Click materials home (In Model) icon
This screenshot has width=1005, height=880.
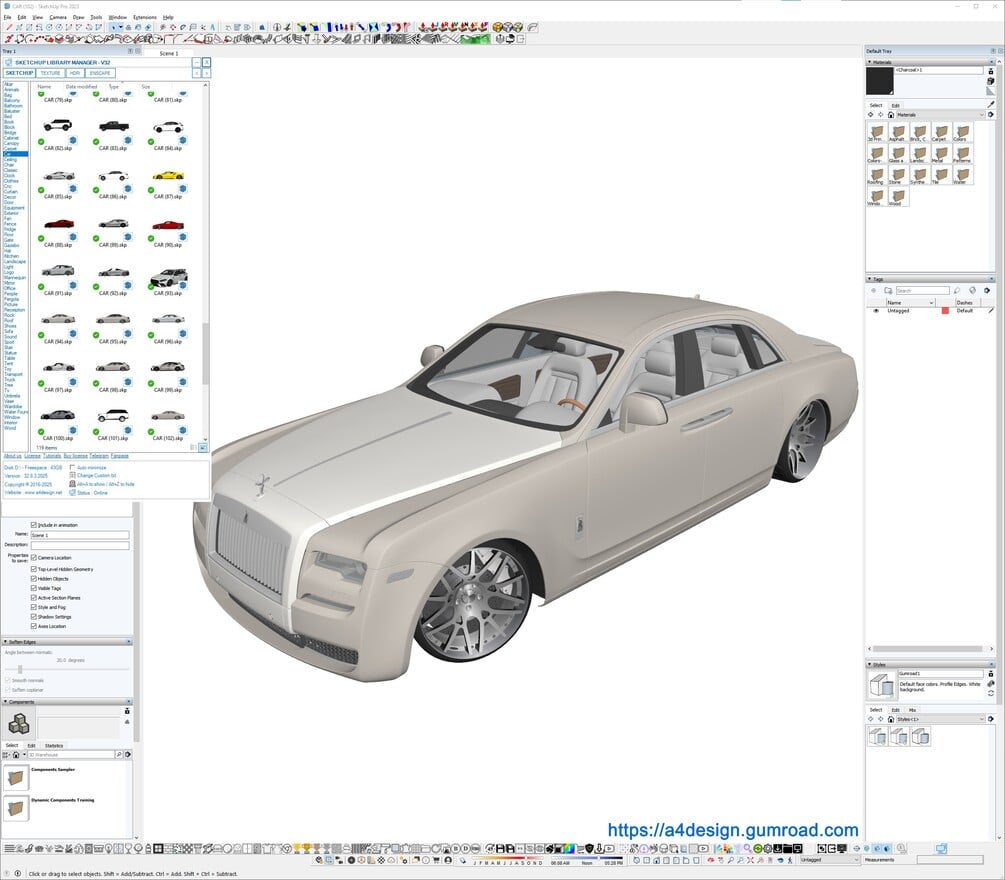tap(890, 115)
